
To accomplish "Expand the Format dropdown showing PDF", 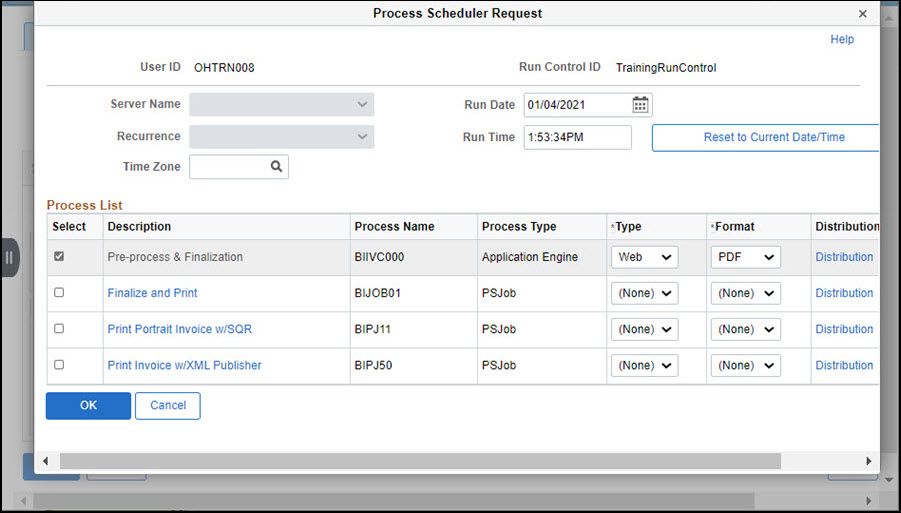I will (745, 257).
